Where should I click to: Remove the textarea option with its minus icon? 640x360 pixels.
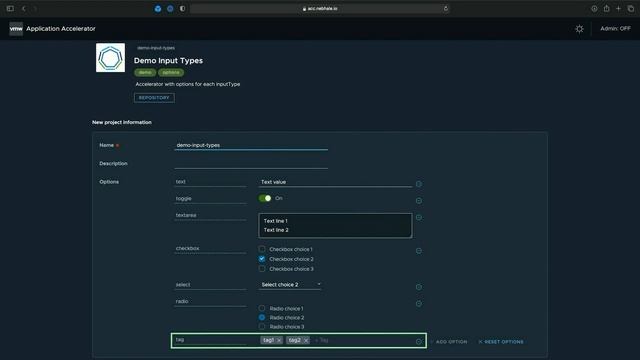[x=419, y=218]
